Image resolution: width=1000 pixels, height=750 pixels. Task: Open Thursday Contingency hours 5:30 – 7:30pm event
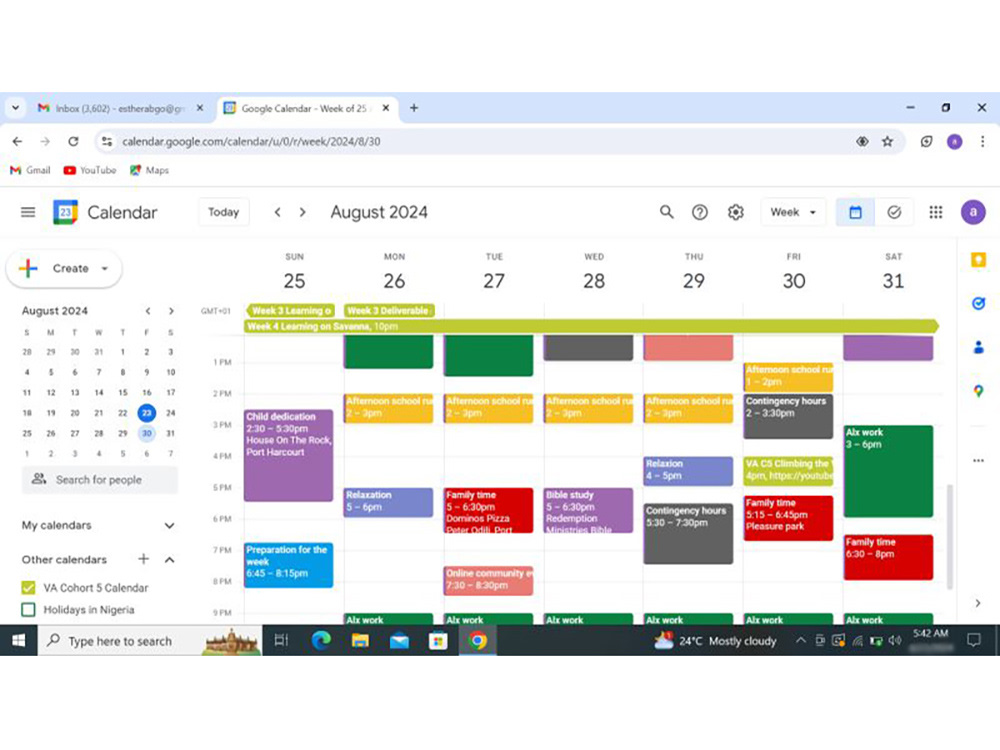(x=688, y=534)
